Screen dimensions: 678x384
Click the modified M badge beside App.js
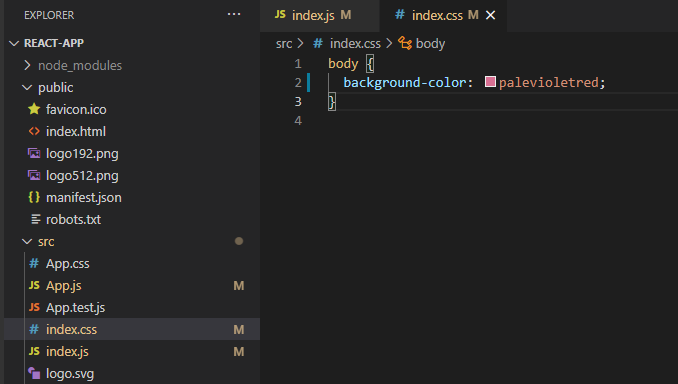[x=239, y=286]
